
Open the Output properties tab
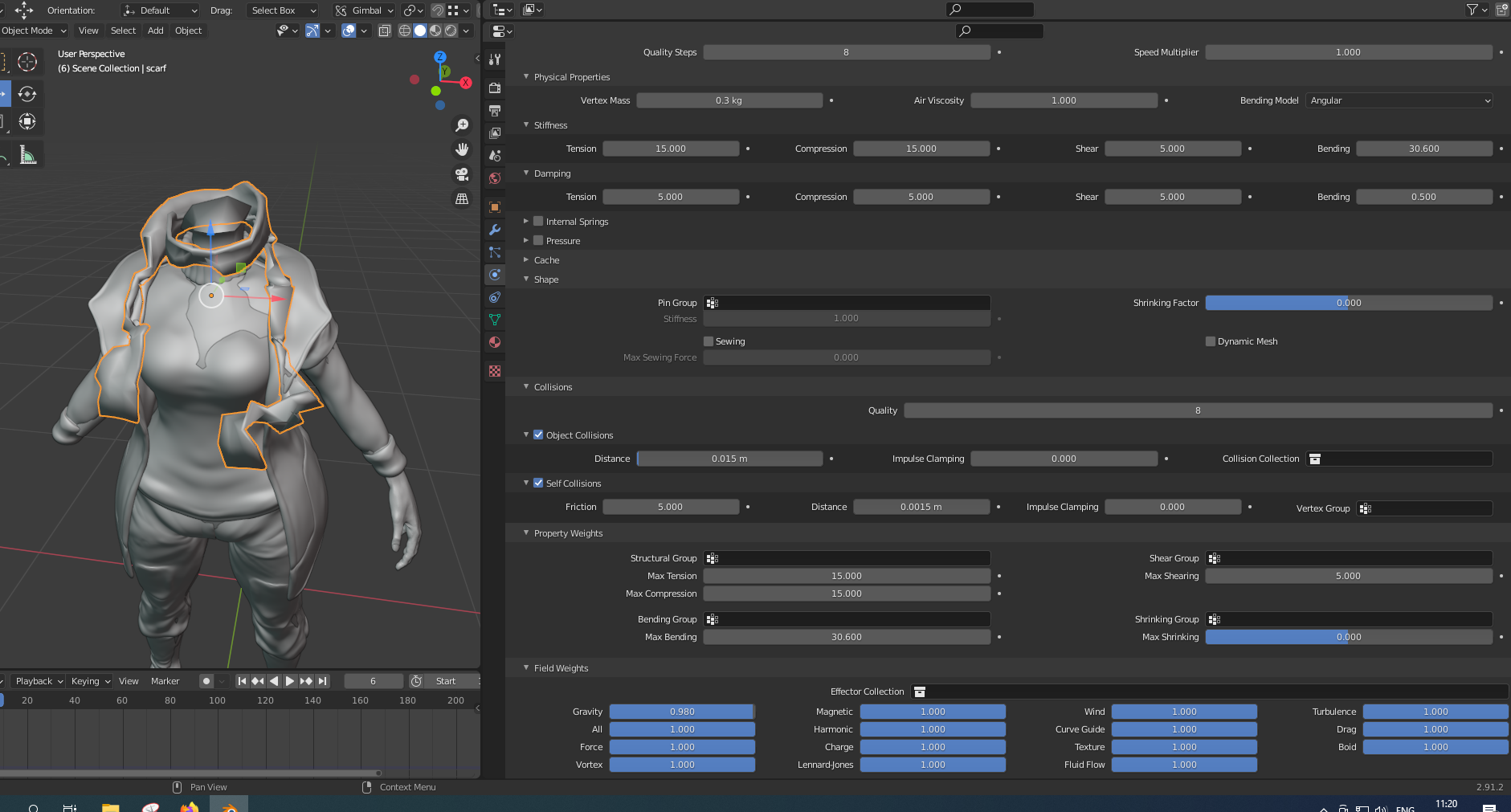(495, 110)
